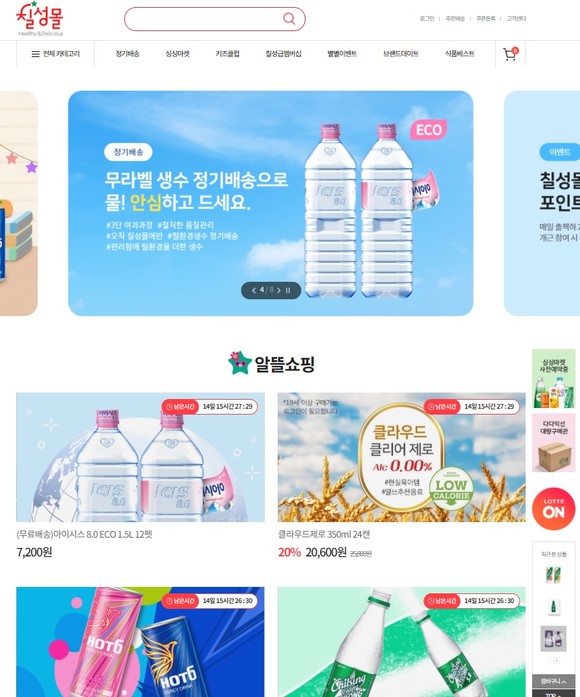This screenshot has height=697, width=580.
Task: Open the 싱싱마켓 menu item
Action: pos(177,54)
